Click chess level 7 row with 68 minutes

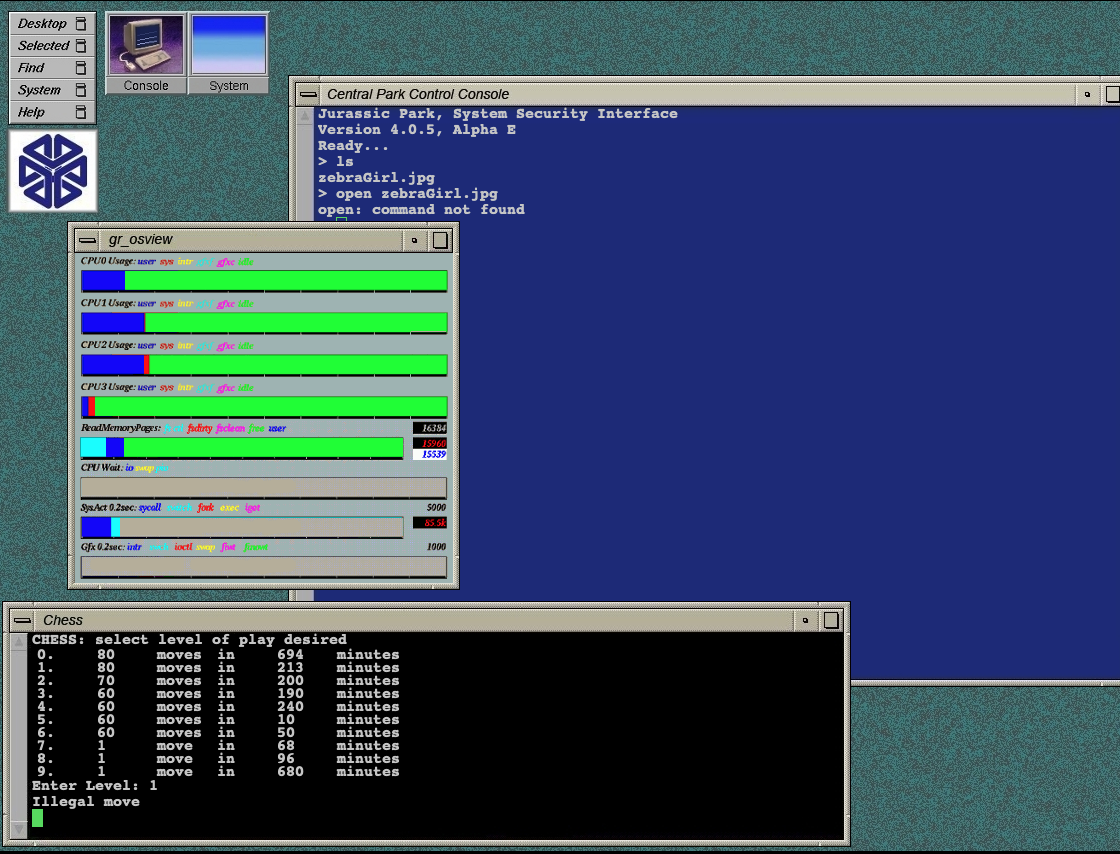[218, 745]
